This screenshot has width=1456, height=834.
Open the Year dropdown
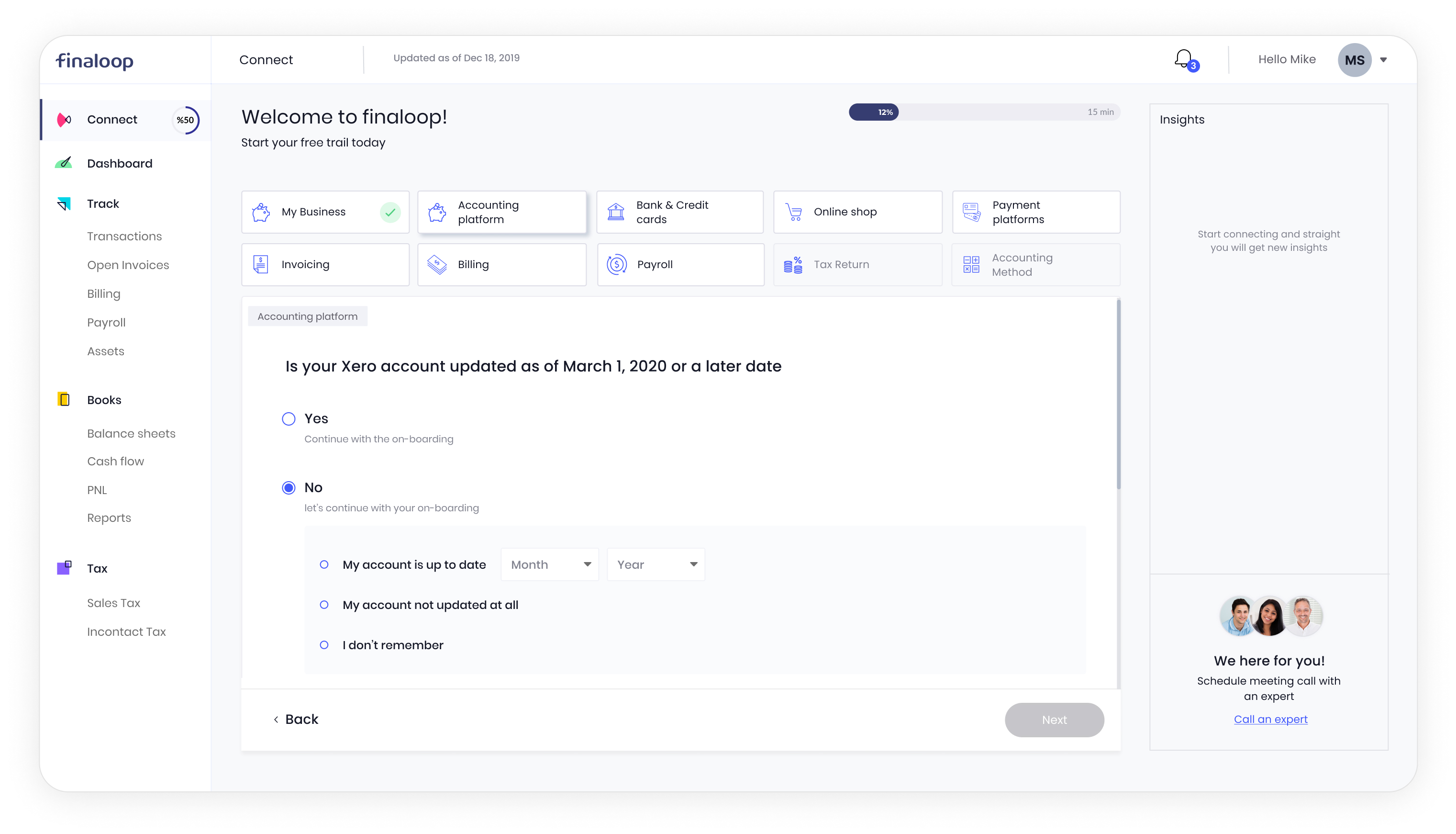coord(656,565)
